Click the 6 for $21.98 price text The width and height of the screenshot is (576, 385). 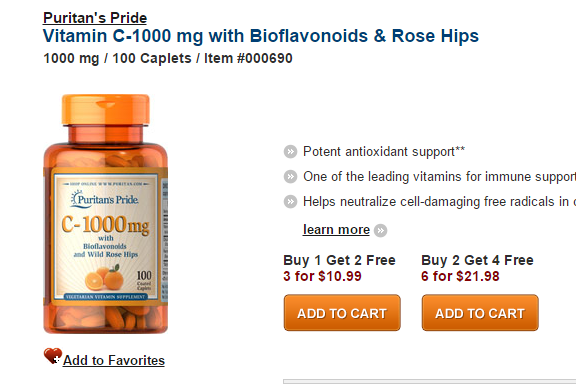pyautogui.click(x=460, y=276)
